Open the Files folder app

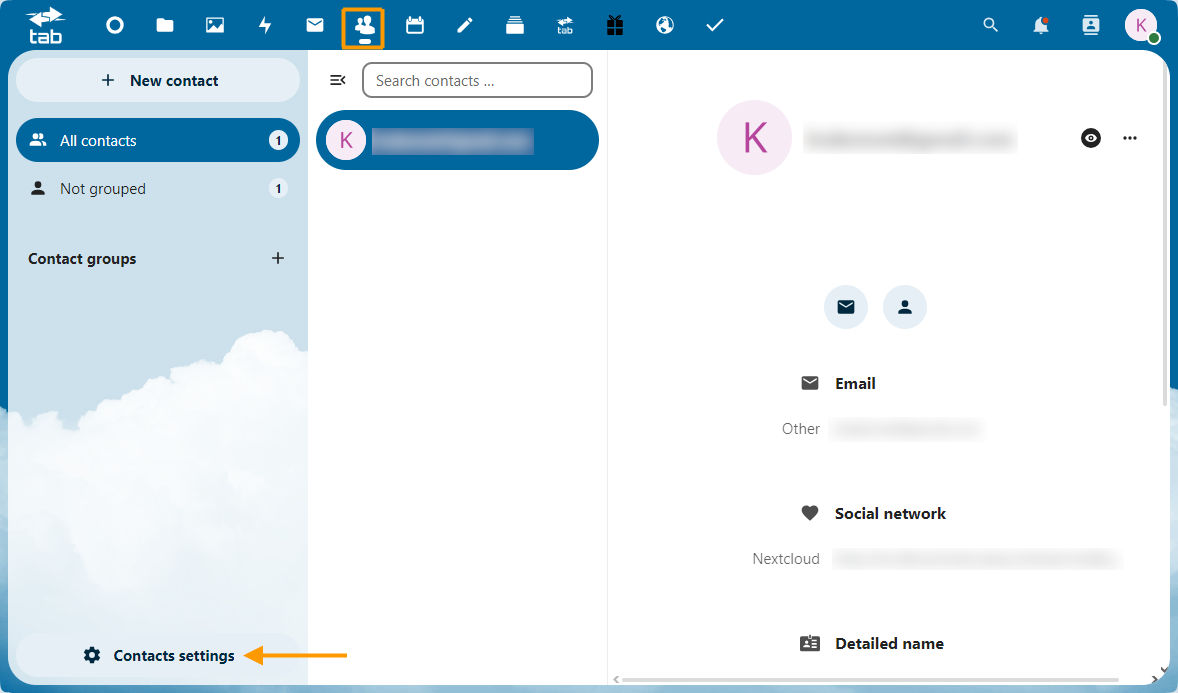[x=165, y=26]
